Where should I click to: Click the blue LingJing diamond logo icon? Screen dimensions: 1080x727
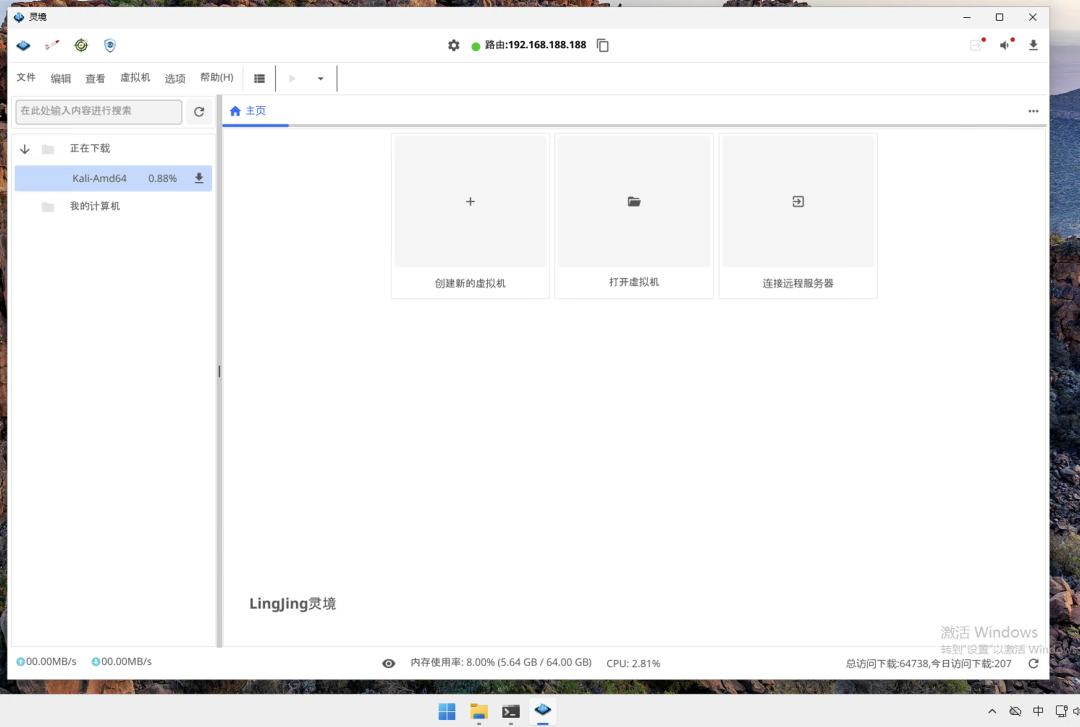23,45
